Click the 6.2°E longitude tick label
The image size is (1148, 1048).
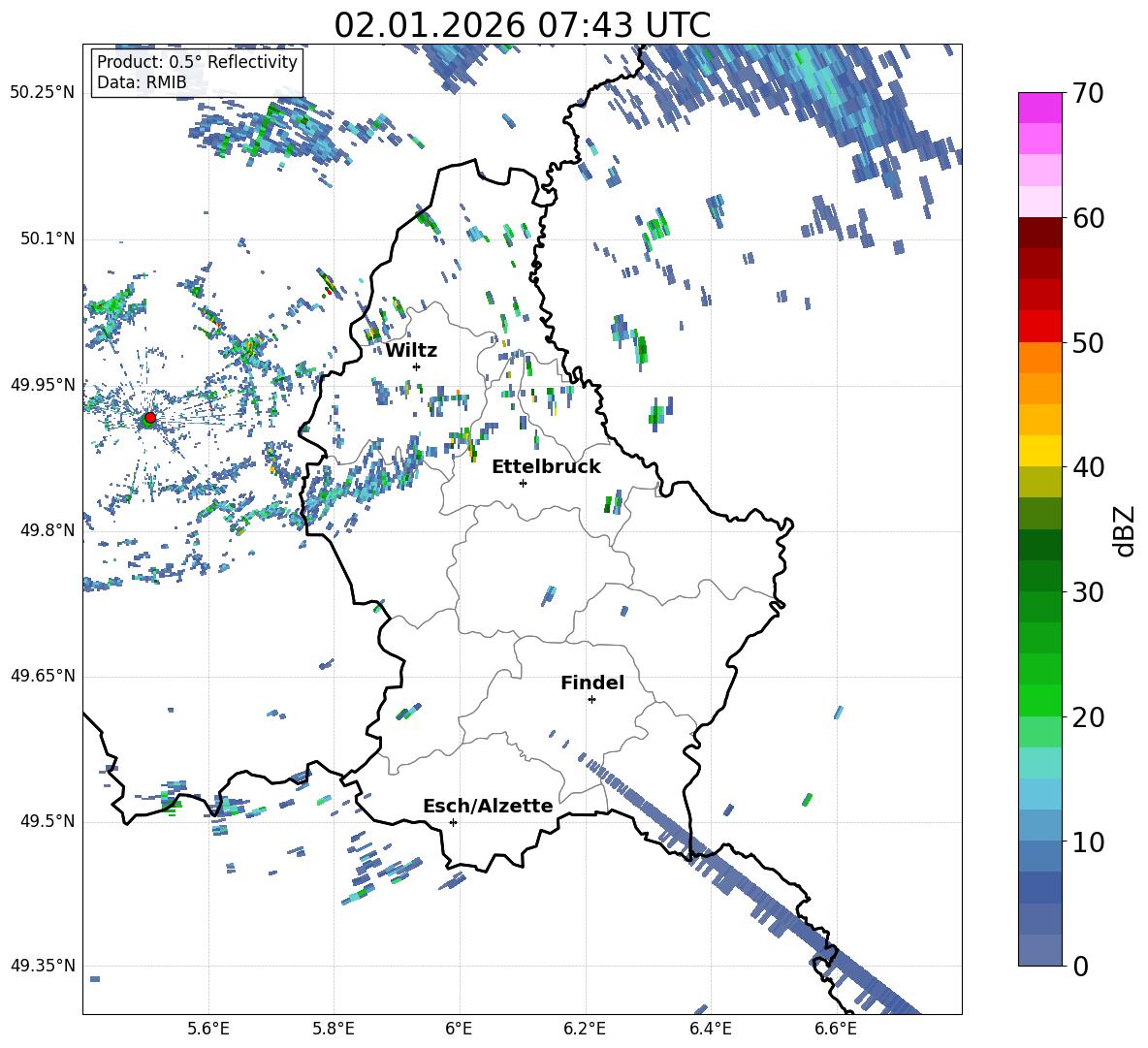point(585,1029)
